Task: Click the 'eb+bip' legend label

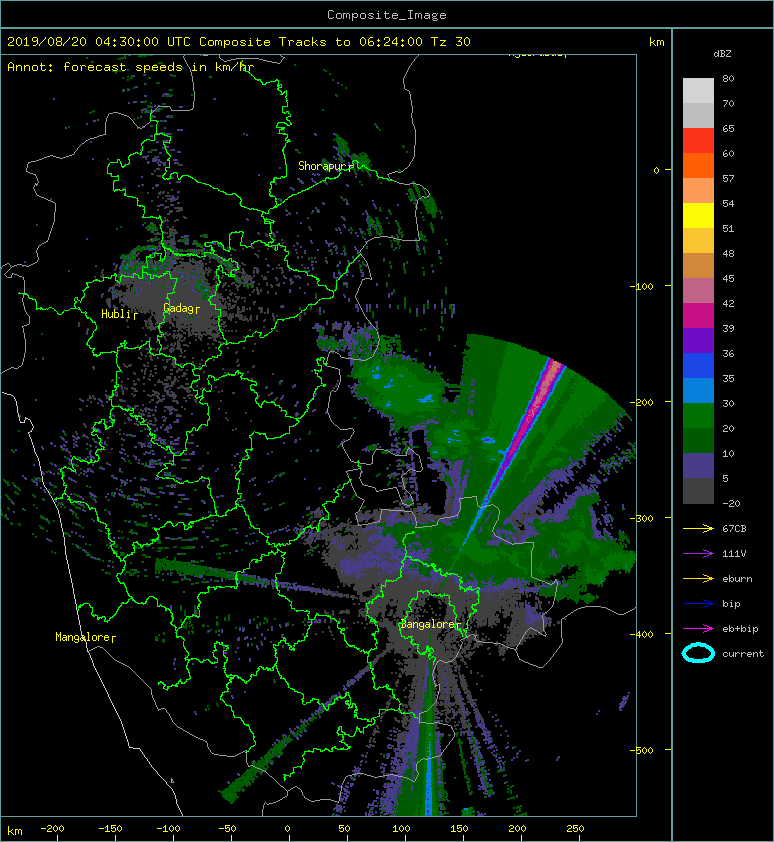Action: 740,628
